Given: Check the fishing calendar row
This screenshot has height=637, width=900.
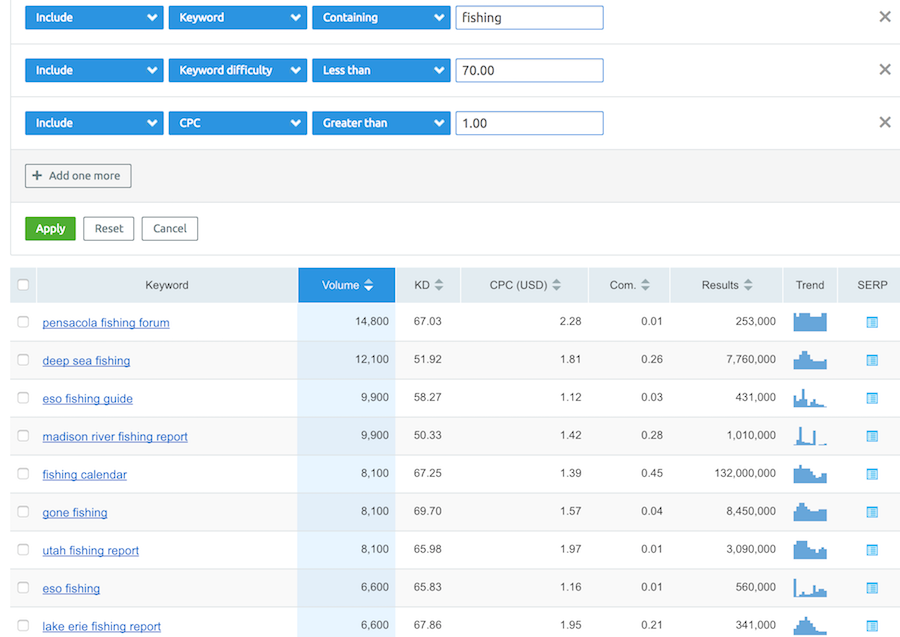Looking at the screenshot, I should pos(23,473).
